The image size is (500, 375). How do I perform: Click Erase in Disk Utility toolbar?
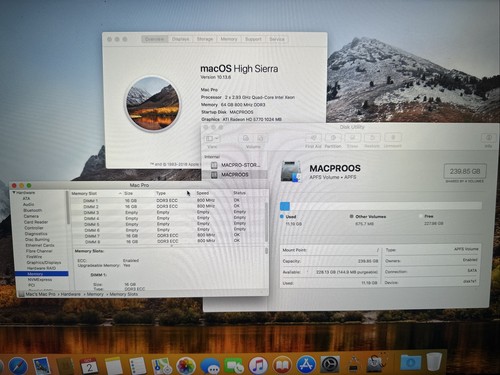tap(353, 140)
